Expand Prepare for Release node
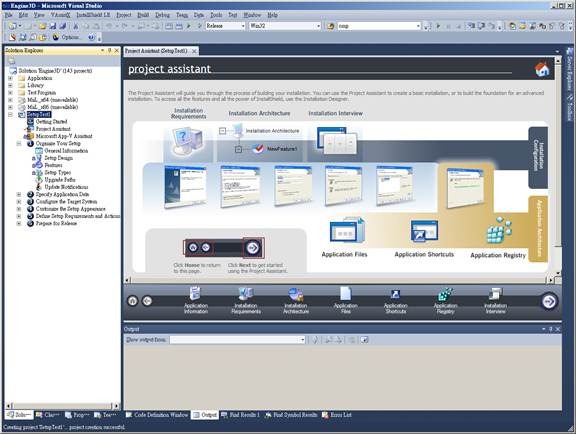This screenshot has width=576, height=434. pyautogui.click(x=19, y=223)
